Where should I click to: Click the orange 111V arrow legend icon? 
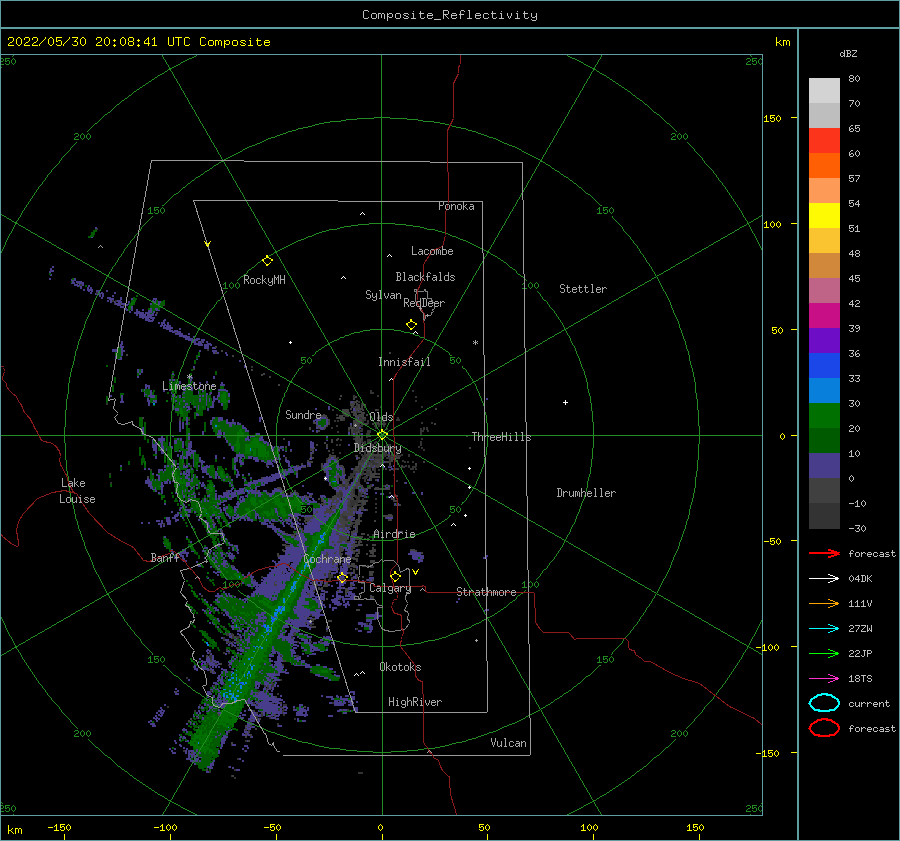(x=824, y=603)
